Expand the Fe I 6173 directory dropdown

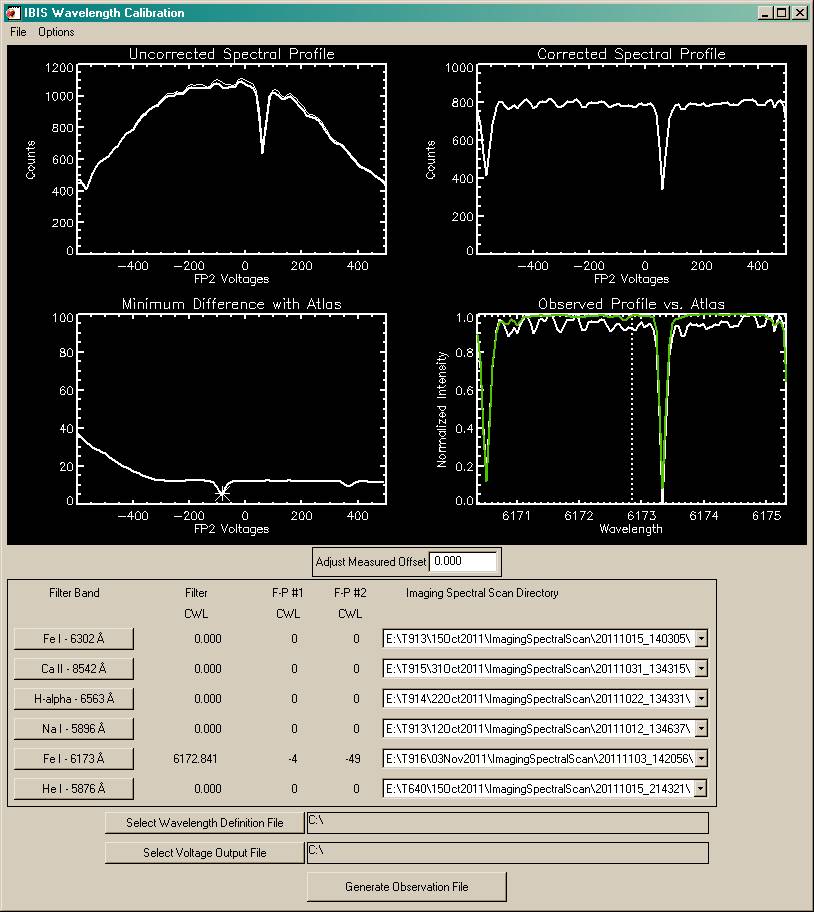pos(701,759)
